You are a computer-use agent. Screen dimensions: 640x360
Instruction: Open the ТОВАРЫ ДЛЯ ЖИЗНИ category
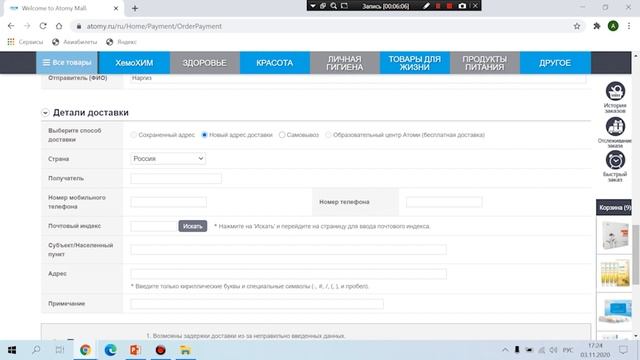[415, 63]
